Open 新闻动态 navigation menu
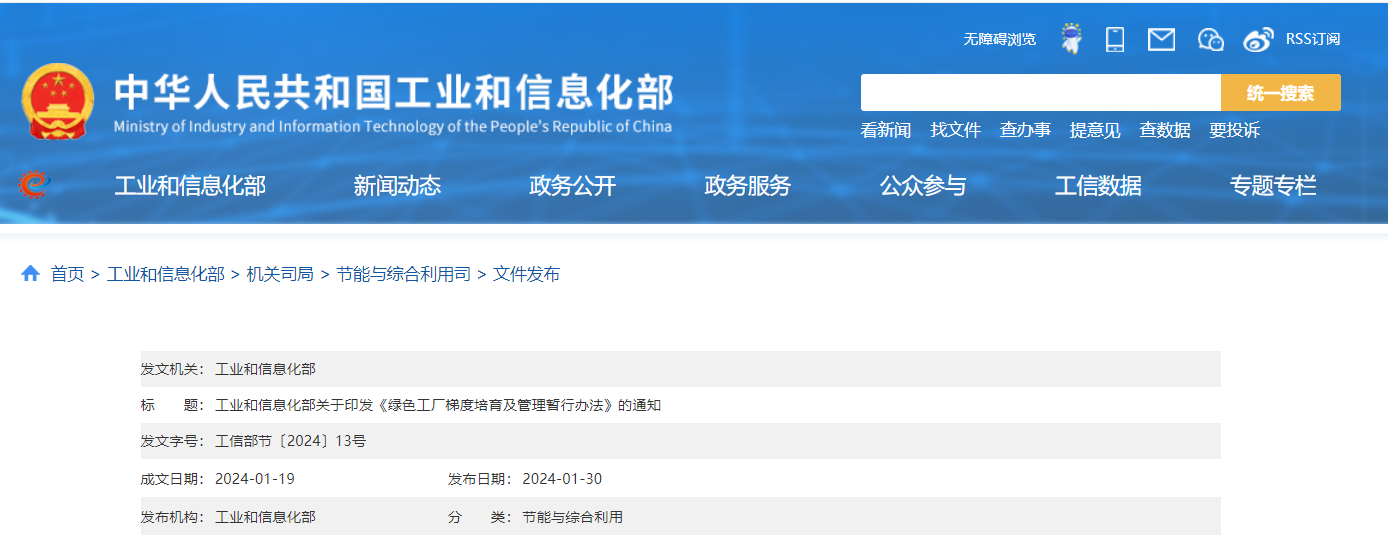The width and height of the screenshot is (1388, 560). (x=397, y=186)
